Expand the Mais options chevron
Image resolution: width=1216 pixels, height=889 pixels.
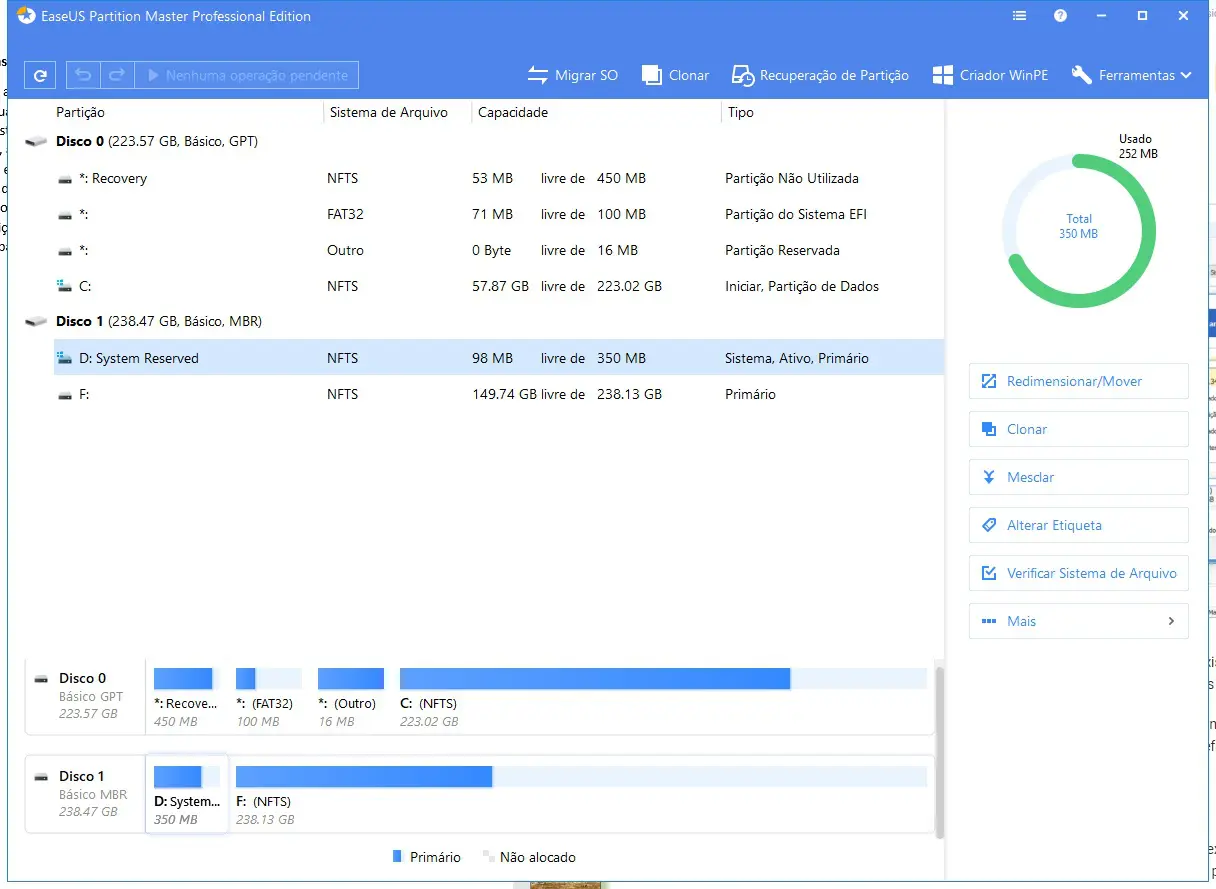click(x=1171, y=621)
